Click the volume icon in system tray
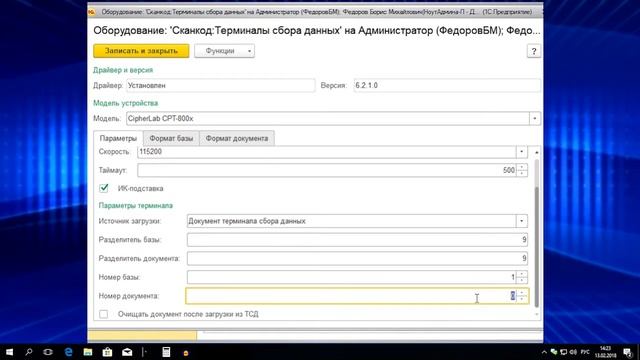The image size is (640, 360). click(x=573, y=352)
